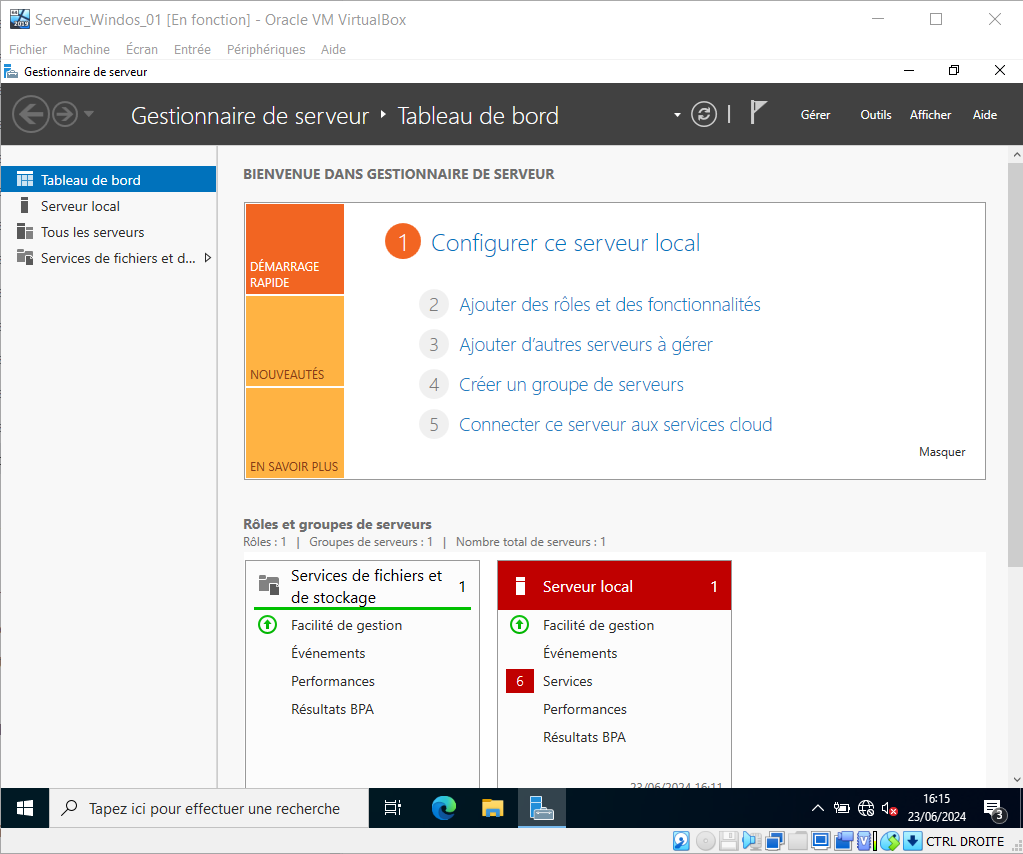Click Ajouter des rôles et des fonctionnalités
Screen dimensions: 1023x854
[609, 305]
